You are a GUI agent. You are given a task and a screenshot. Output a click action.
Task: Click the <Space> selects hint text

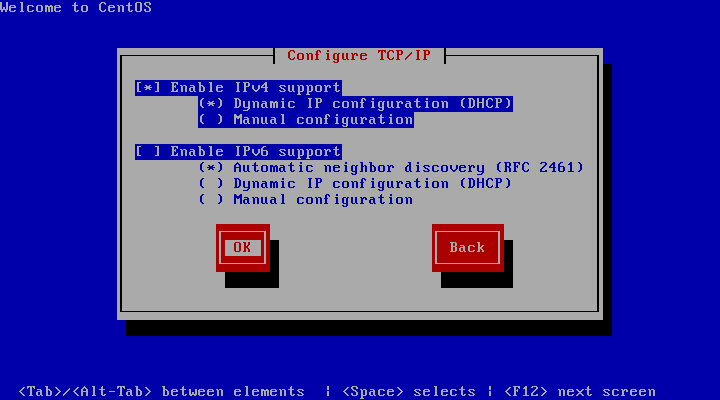(x=409, y=392)
